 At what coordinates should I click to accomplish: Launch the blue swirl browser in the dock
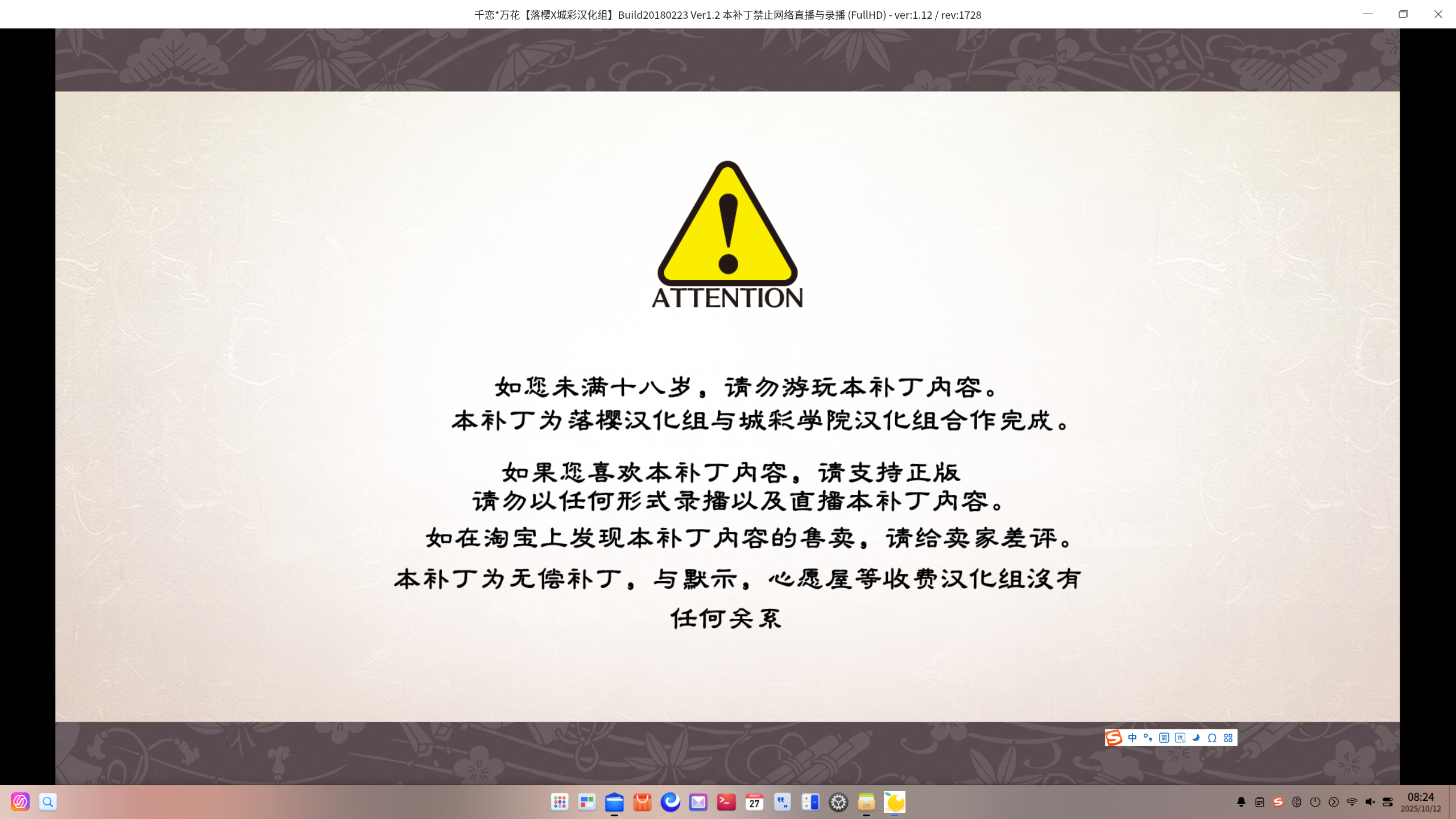671,802
